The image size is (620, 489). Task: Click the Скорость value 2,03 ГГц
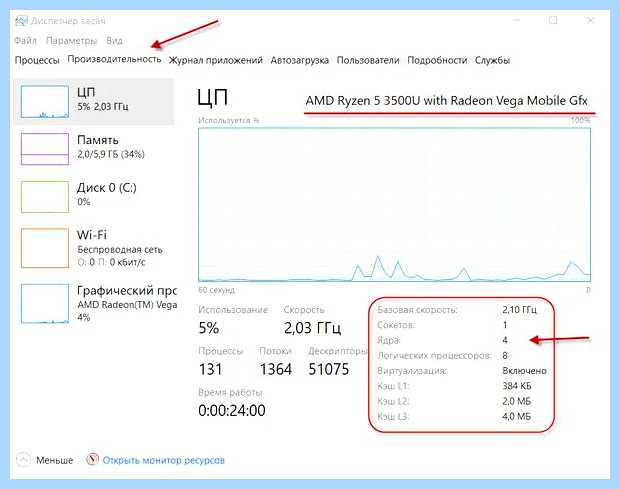pyautogui.click(x=312, y=328)
